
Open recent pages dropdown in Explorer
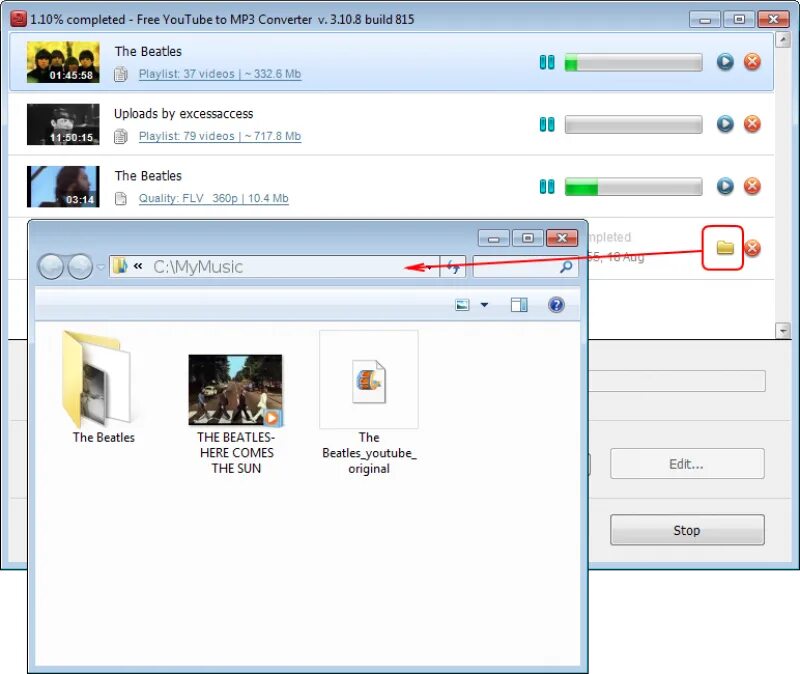pyautogui.click(x=101, y=267)
